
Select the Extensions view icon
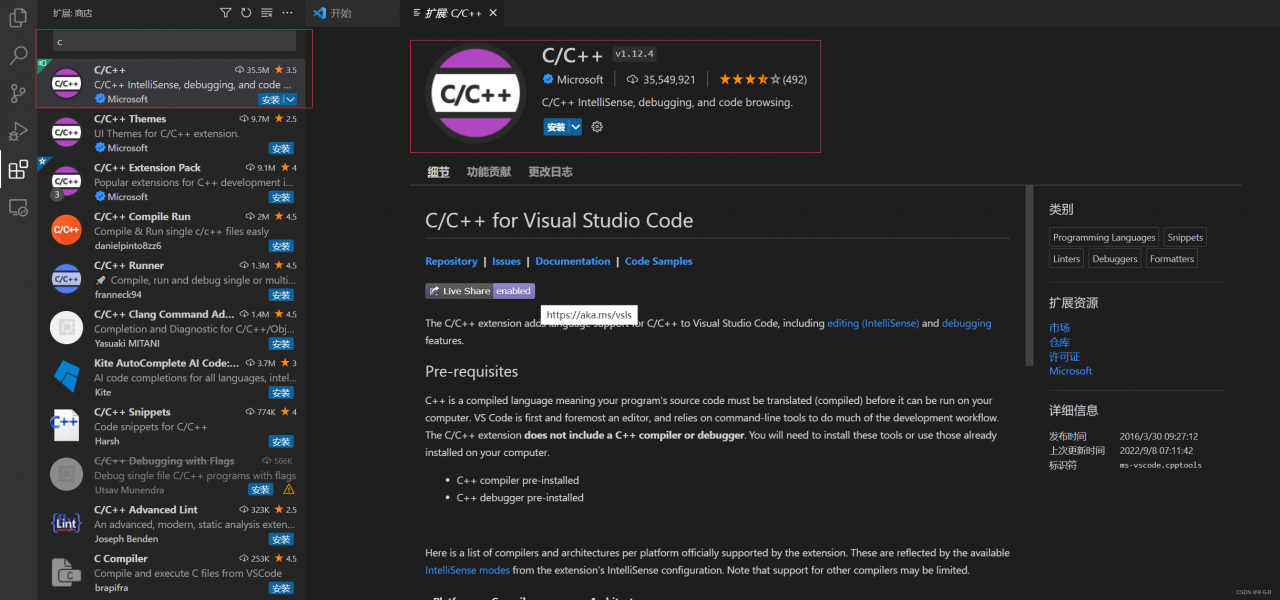pos(18,169)
